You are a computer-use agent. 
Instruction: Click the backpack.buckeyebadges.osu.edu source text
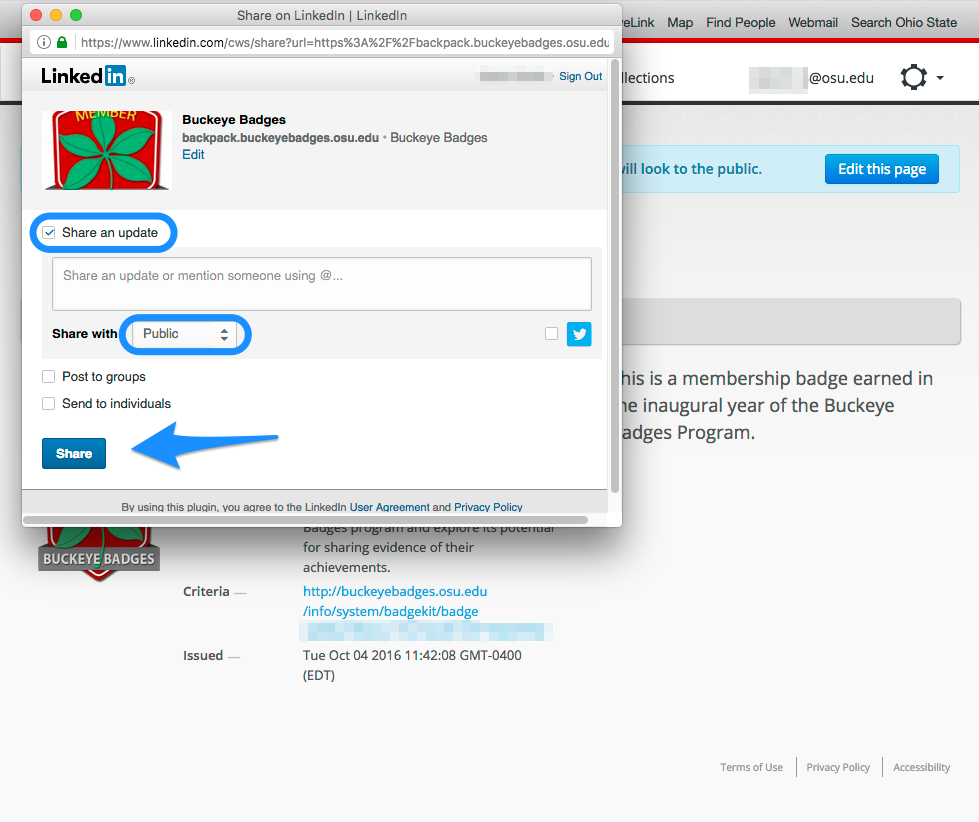280,138
